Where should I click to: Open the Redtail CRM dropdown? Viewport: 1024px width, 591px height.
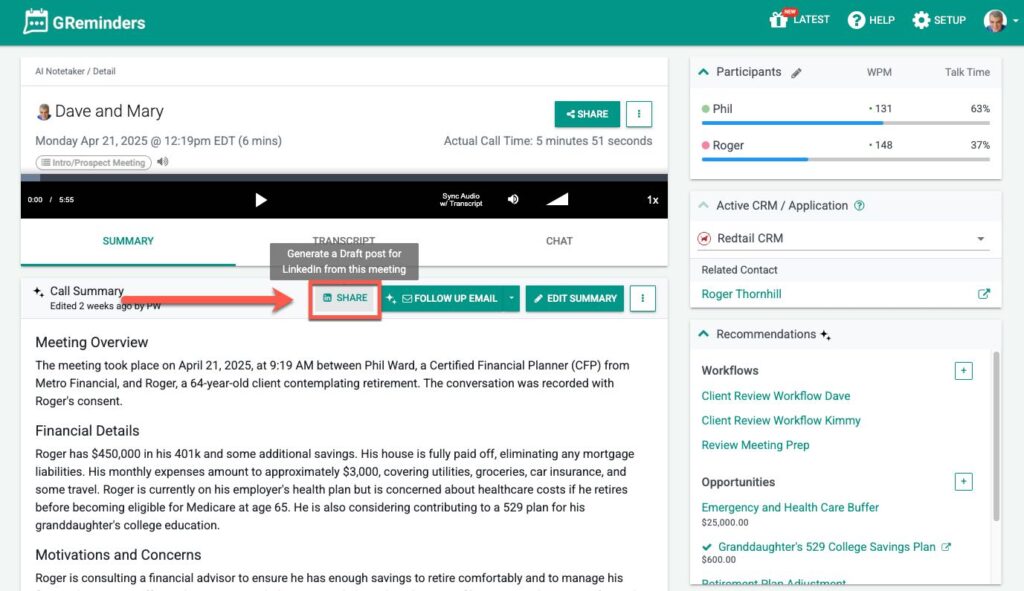[980, 239]
